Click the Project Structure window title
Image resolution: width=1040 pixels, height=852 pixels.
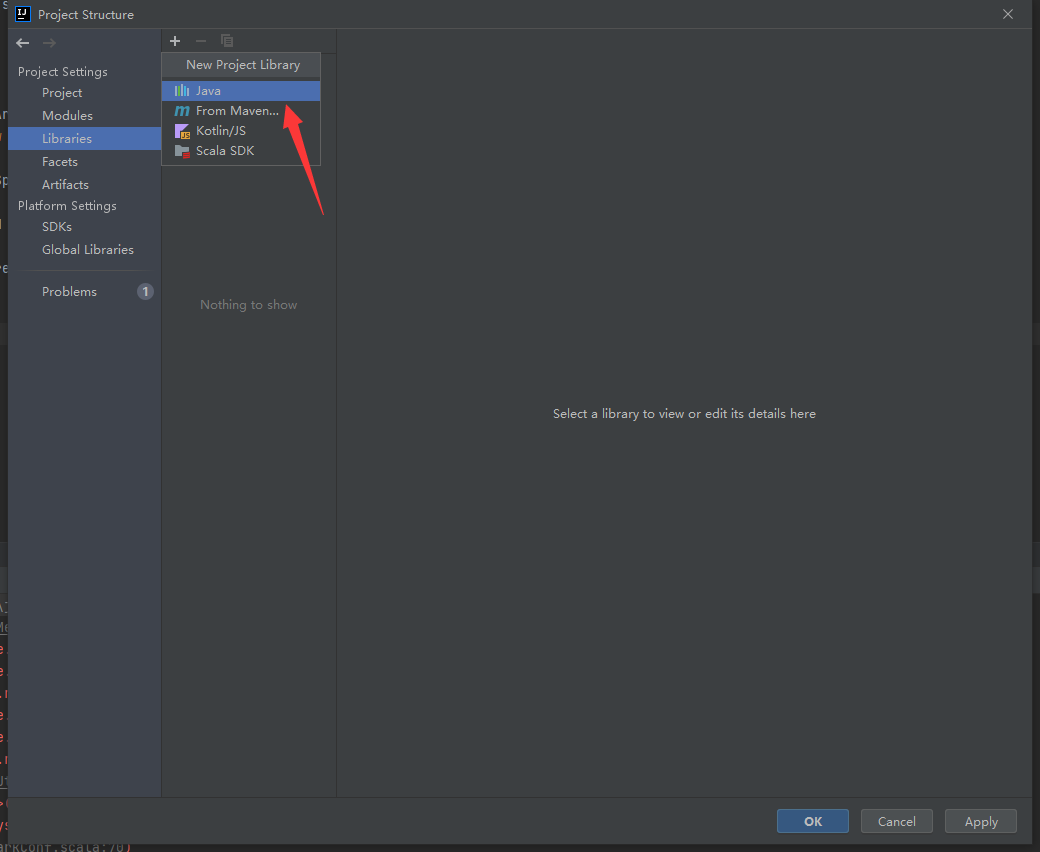[x=86, y=15]
